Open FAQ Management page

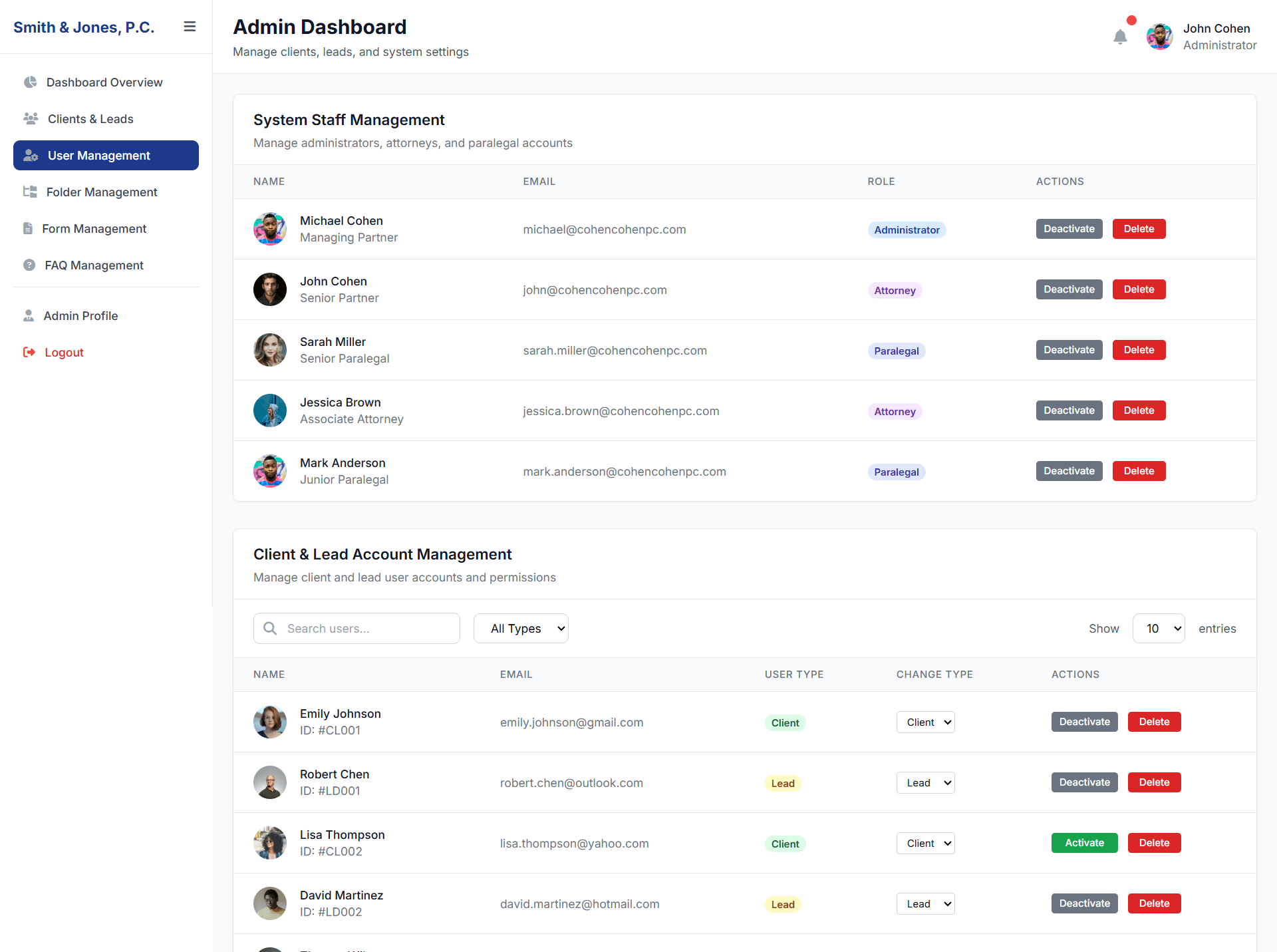click(x=106, y=265)
